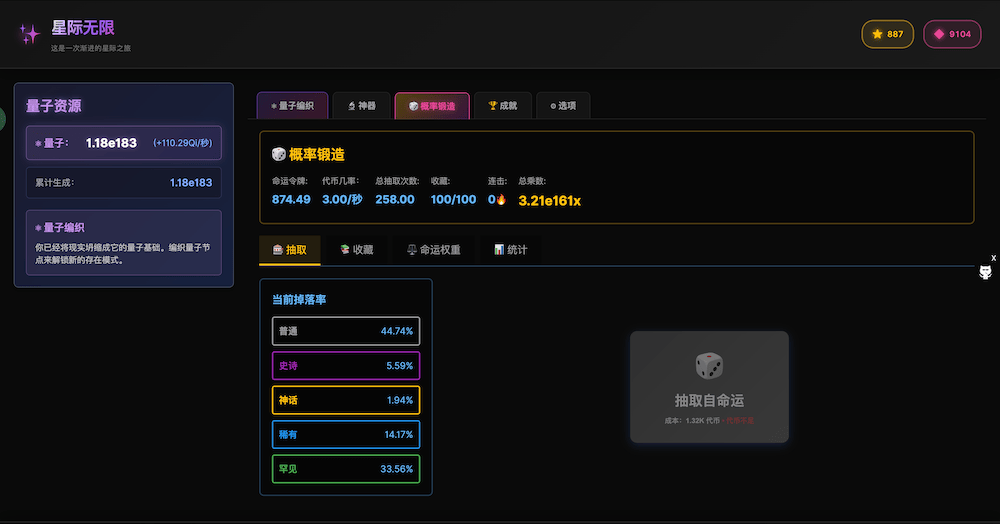View the 统计 statistics sub-tab

(x=510, y=250)
